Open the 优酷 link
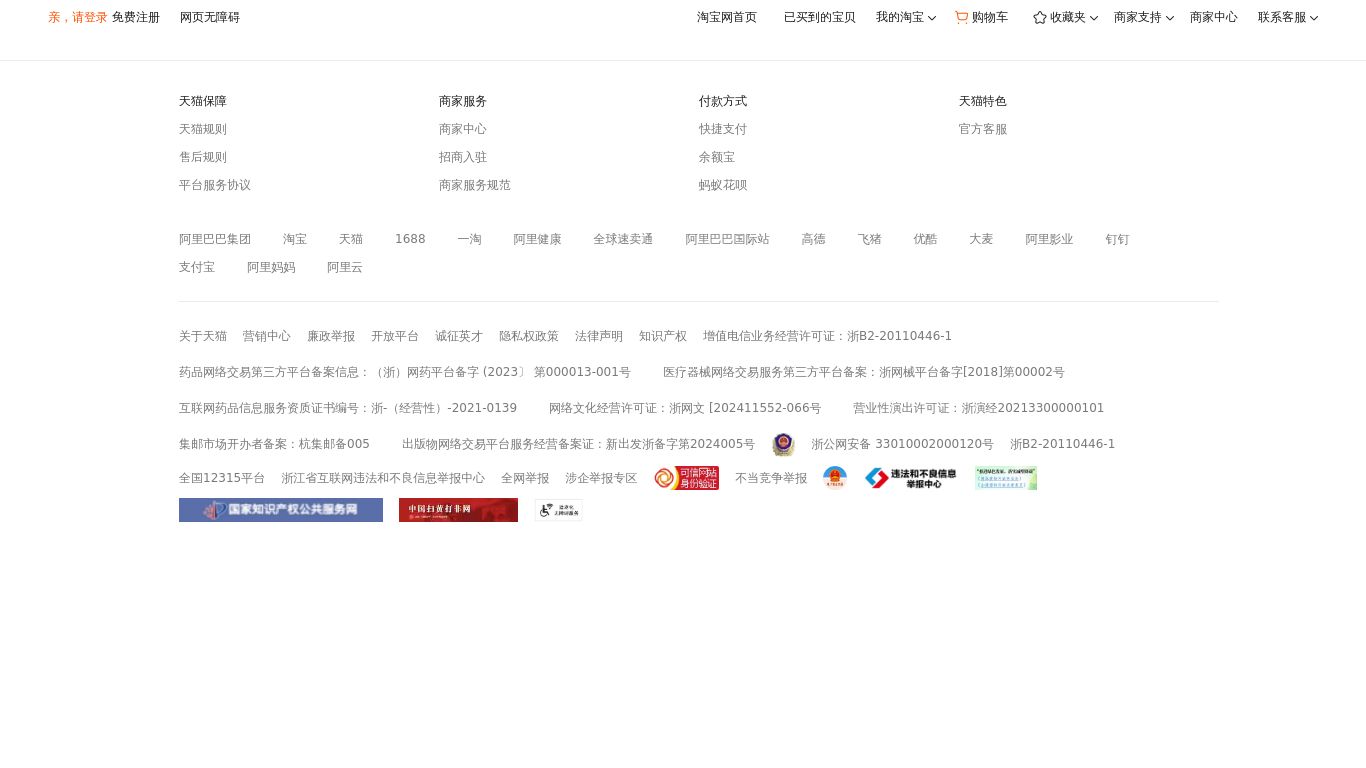1366x768 pixels. (x=926, y=239)
